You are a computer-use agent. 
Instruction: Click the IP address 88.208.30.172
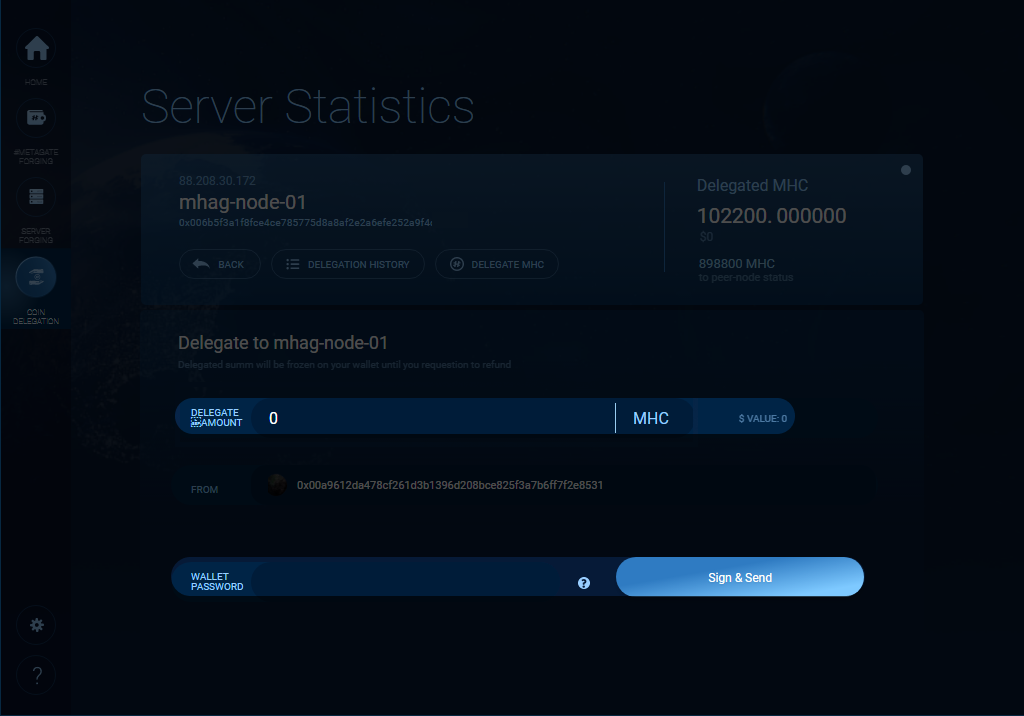point(217,180)
